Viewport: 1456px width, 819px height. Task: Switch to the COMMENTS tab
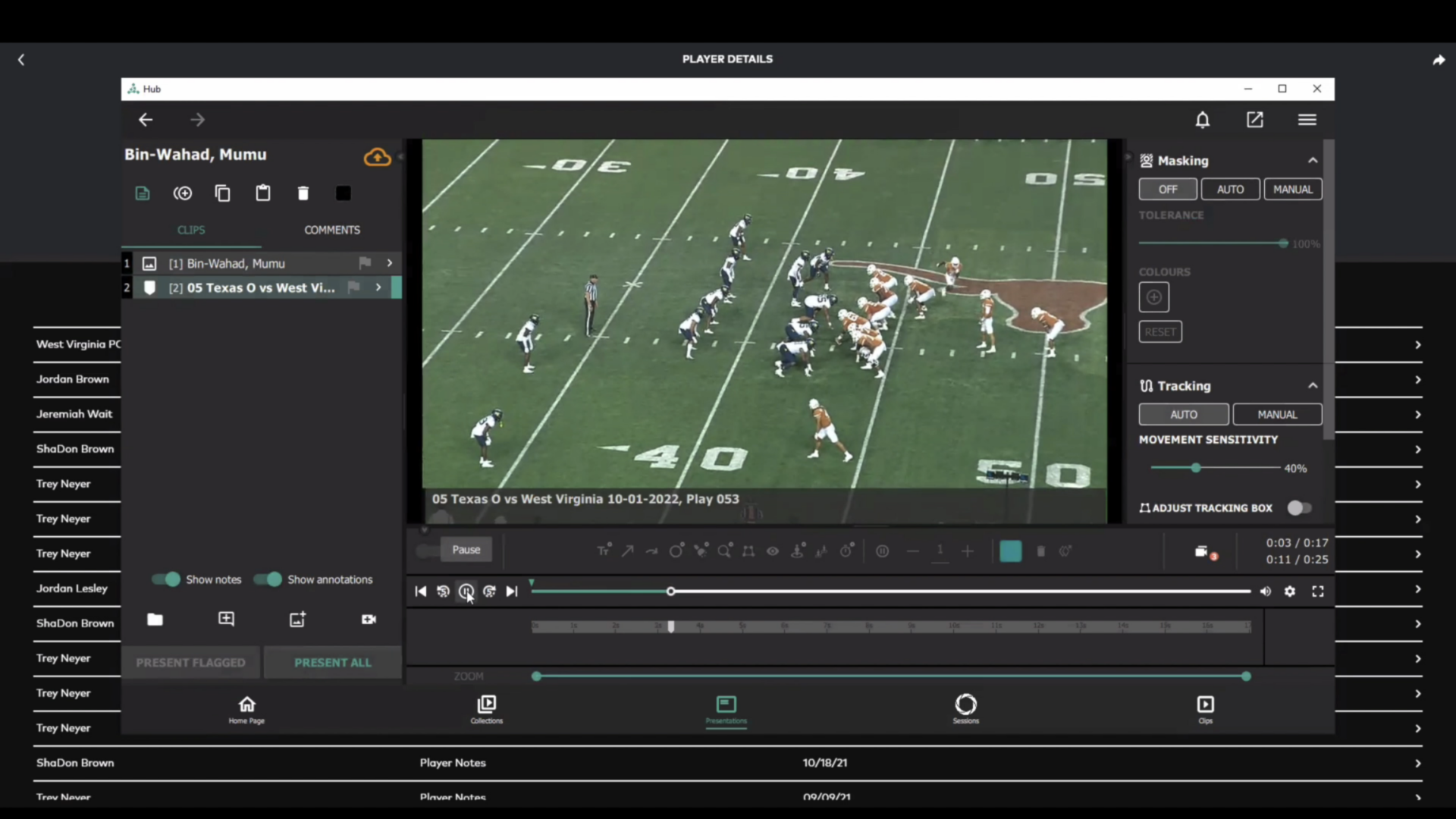(332, 229)
